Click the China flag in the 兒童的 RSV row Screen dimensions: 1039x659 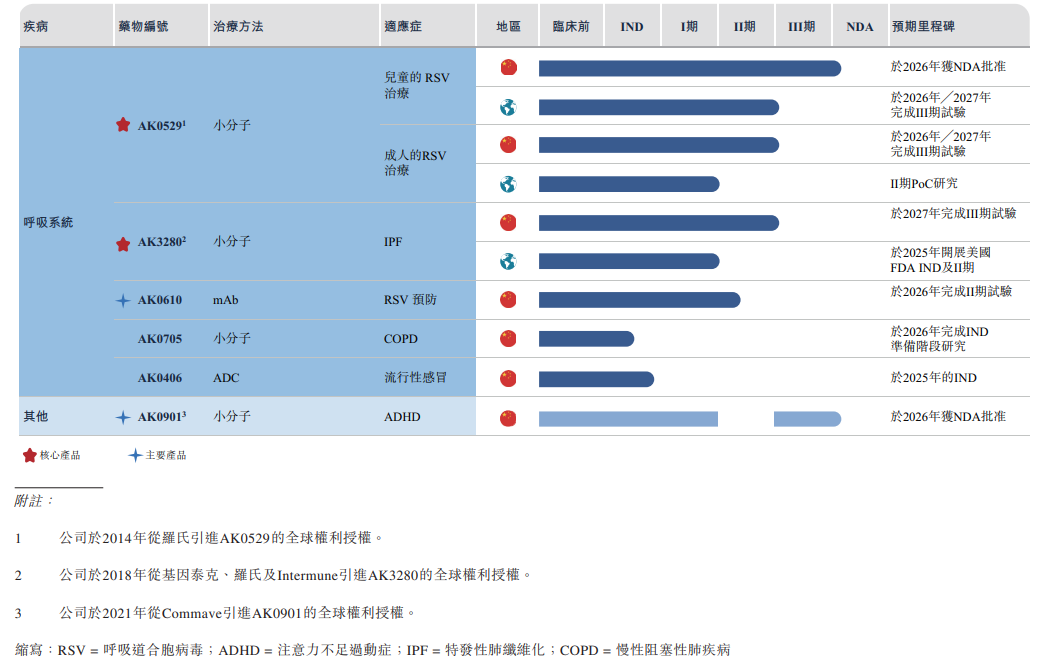point(508,68)
